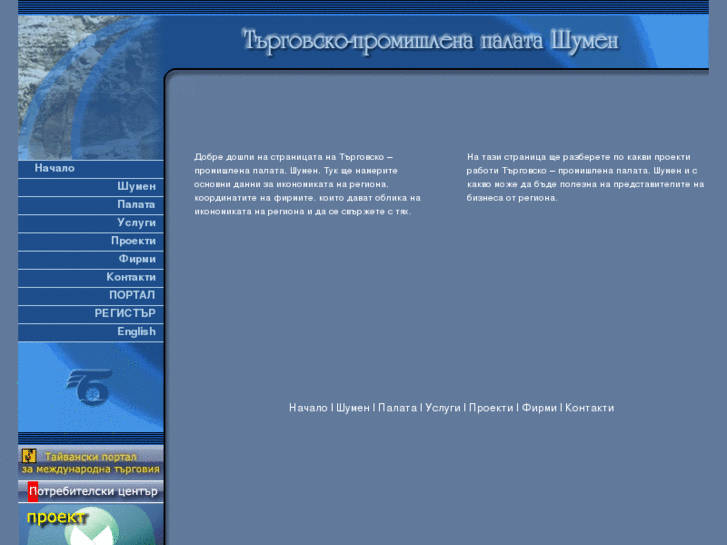This screenshot has height=545, width=727.
Task: Follow the footer link Услуги
Action: click(x=443, y=408)
